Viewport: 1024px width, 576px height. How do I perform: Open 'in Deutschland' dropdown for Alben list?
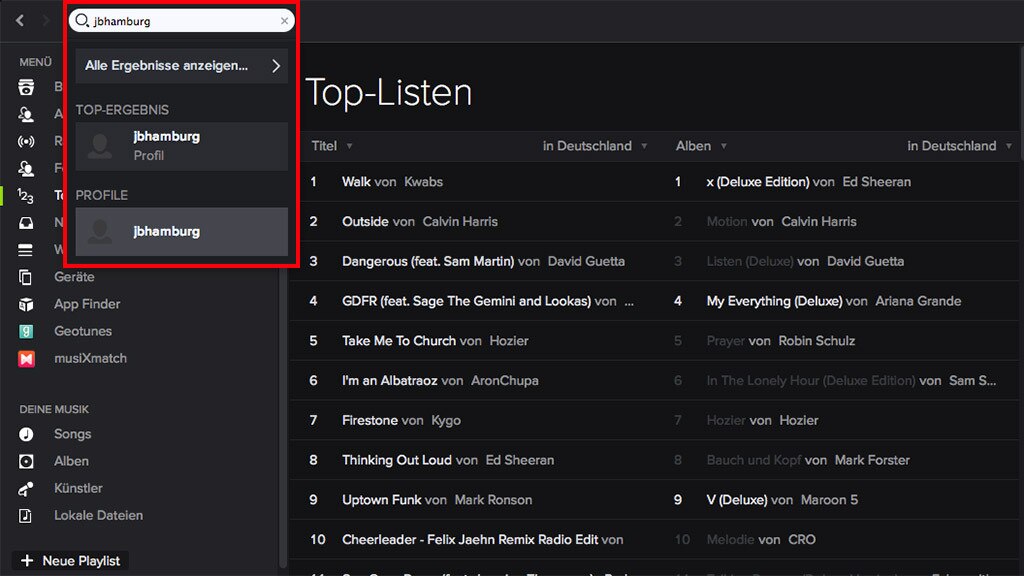[959, 146]
